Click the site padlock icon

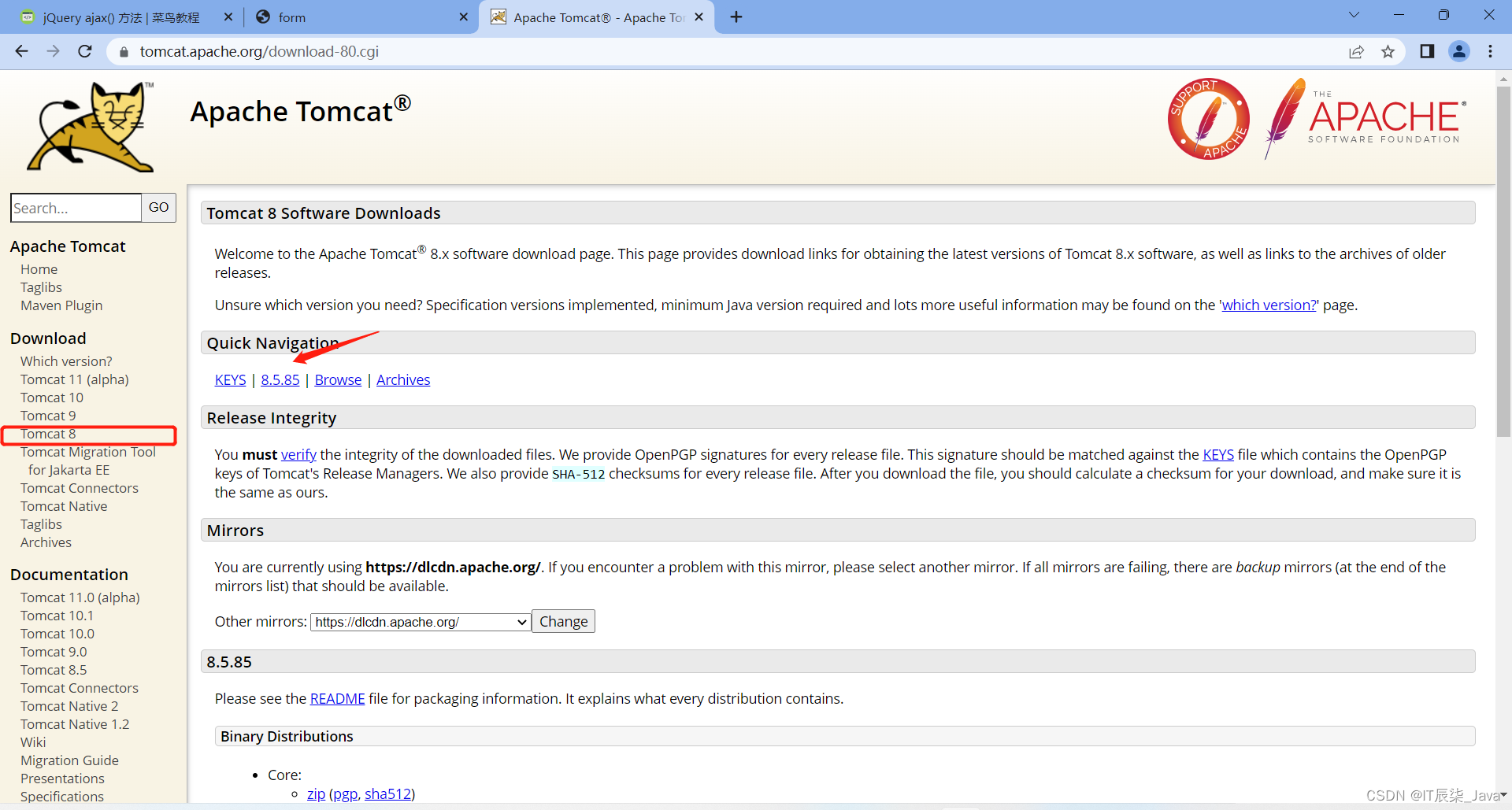[123, 52]
